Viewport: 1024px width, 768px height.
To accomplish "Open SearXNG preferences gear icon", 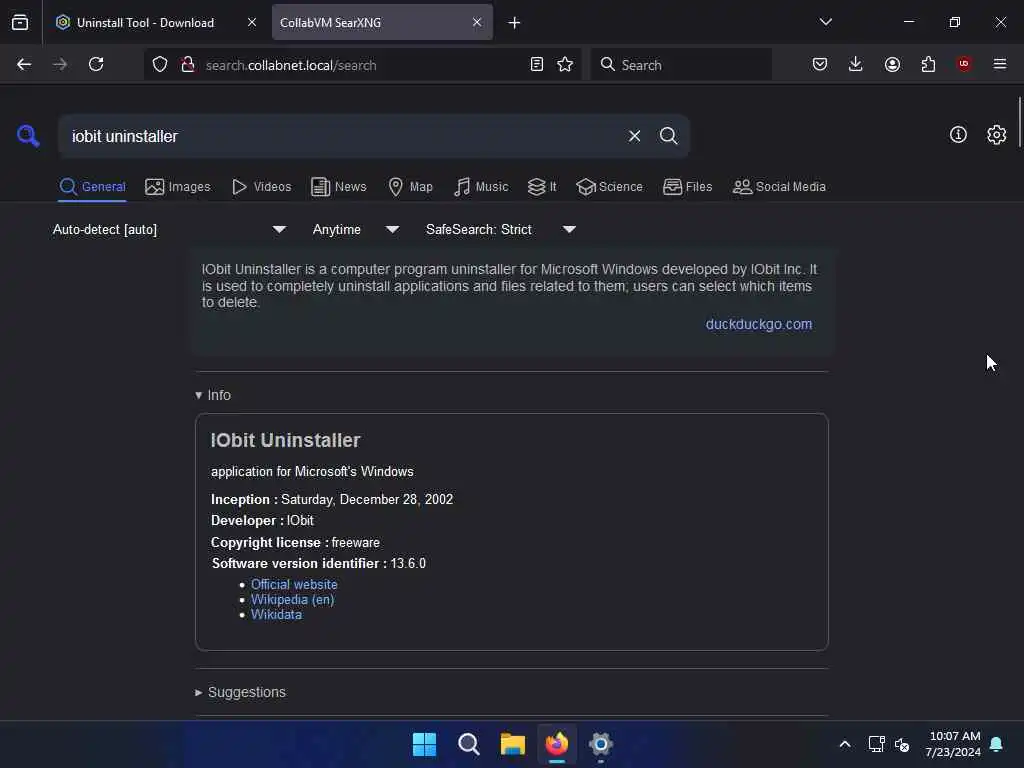I will coord(997,135).
